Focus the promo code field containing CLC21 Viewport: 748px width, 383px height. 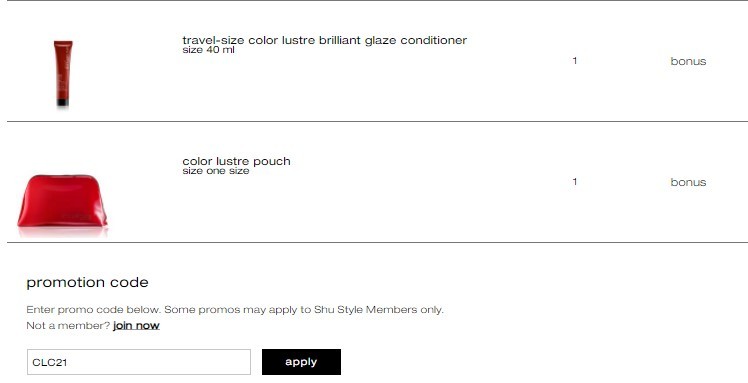[x=139, y=362]
